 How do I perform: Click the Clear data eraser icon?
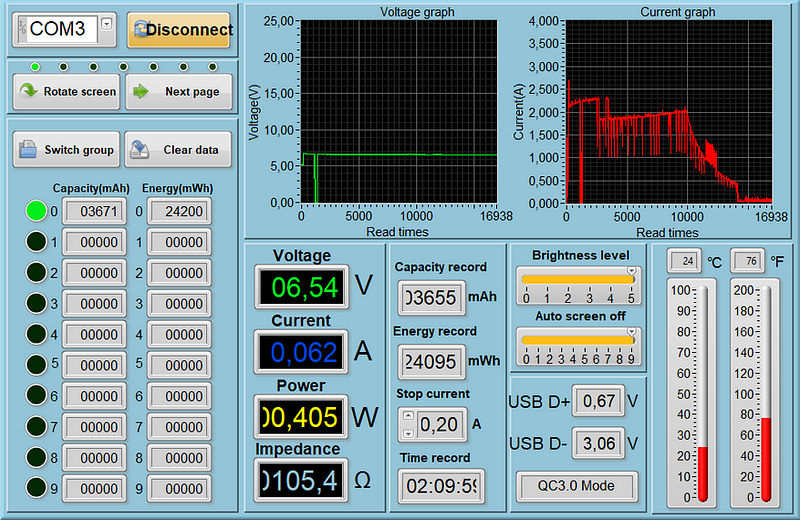(x=141, y=150)
